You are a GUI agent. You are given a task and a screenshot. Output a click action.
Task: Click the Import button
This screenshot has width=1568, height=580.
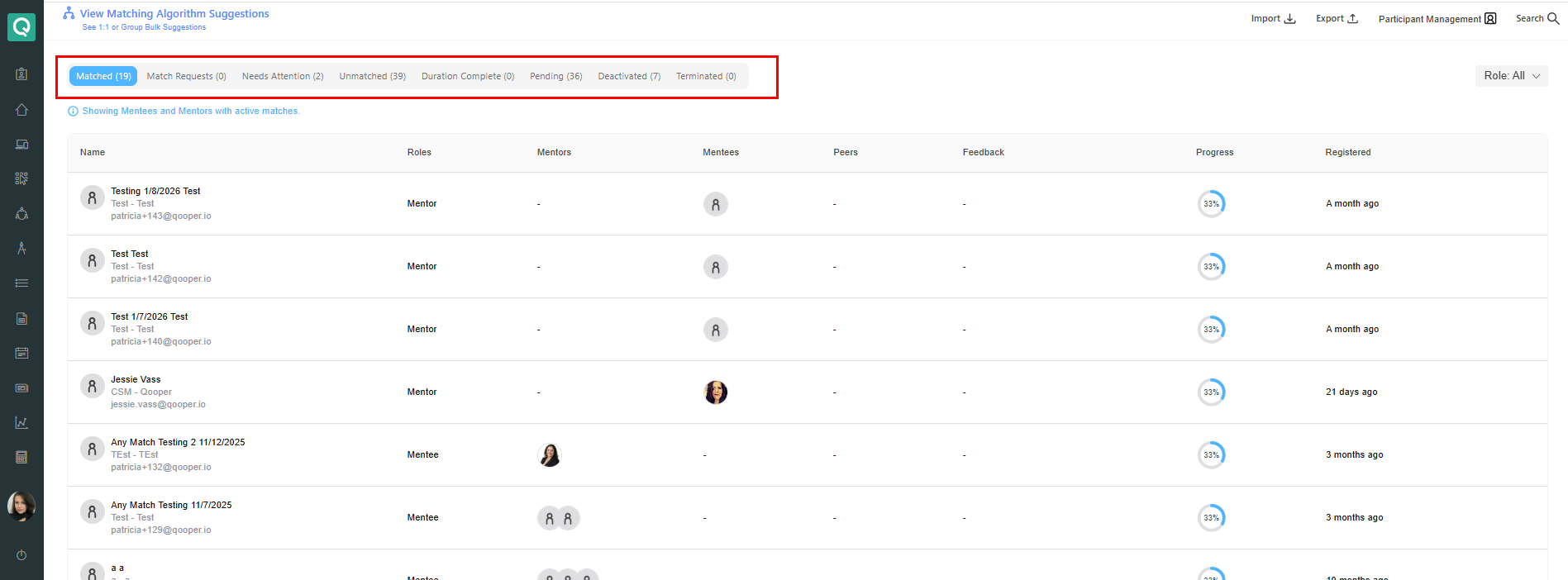pyautogui.click(x=1273, y=18)
